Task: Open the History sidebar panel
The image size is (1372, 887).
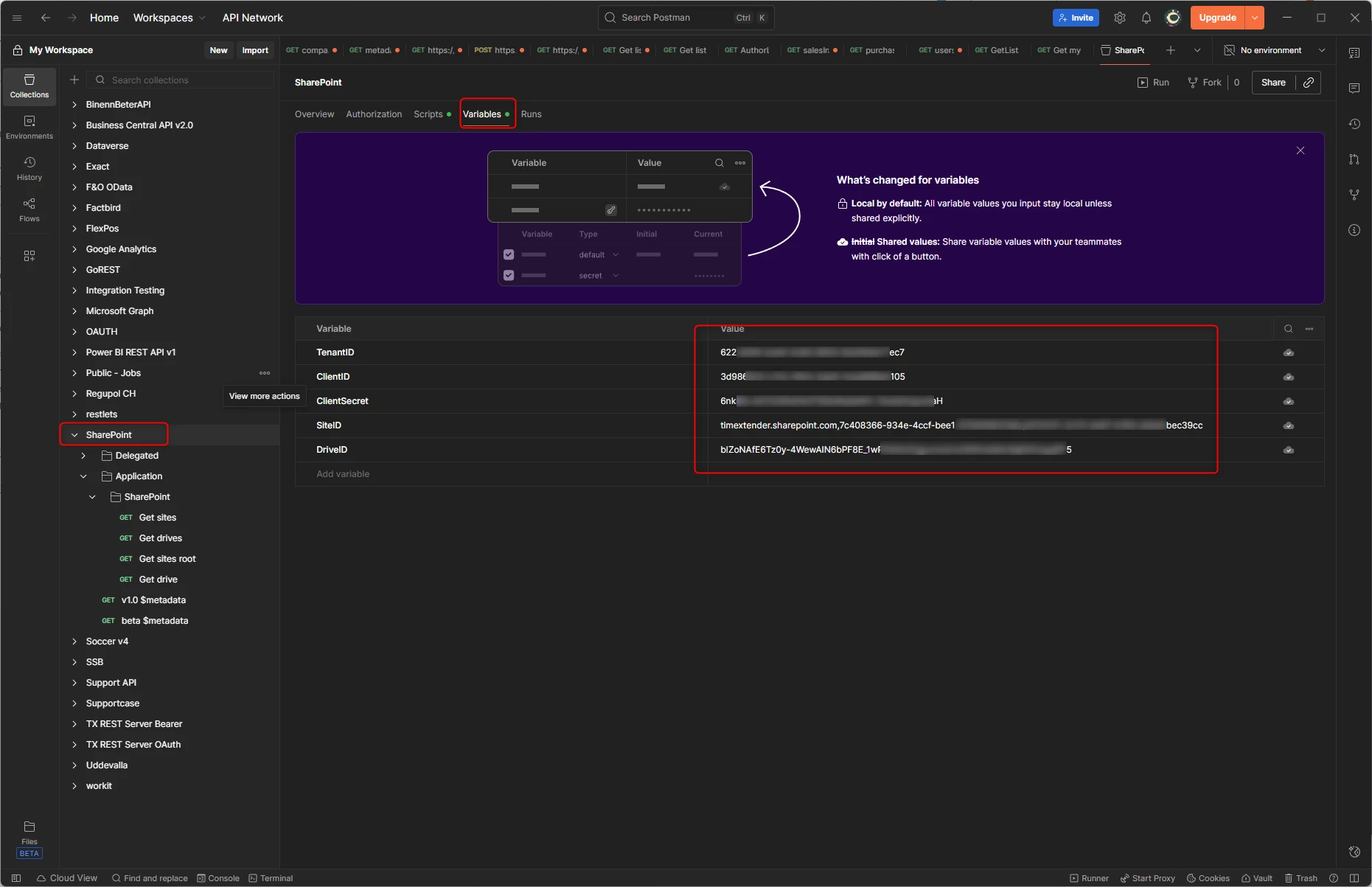Action: (29, 168)
